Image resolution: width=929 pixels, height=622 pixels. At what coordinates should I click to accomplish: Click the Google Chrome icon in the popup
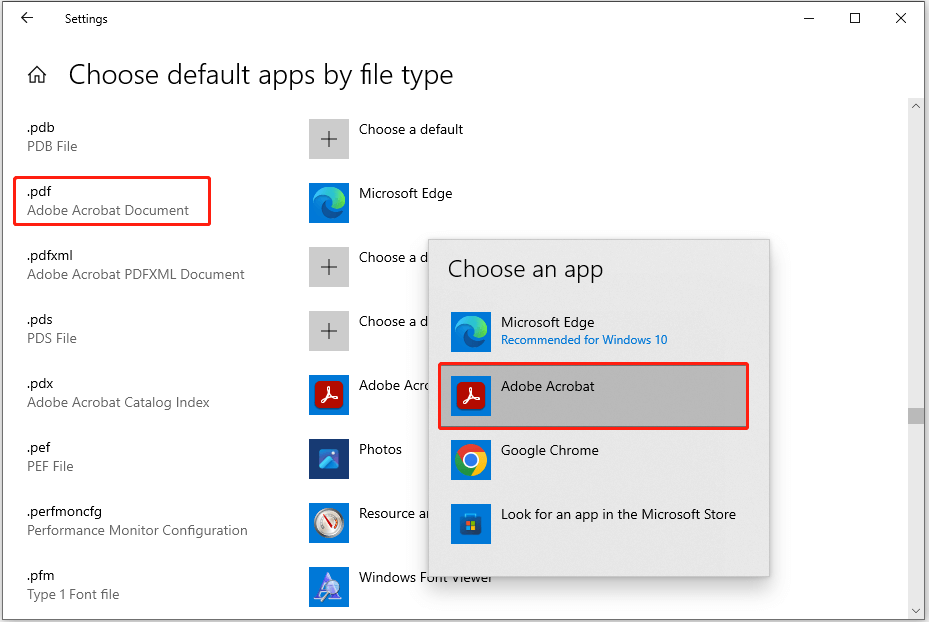[x=471, y=460]
